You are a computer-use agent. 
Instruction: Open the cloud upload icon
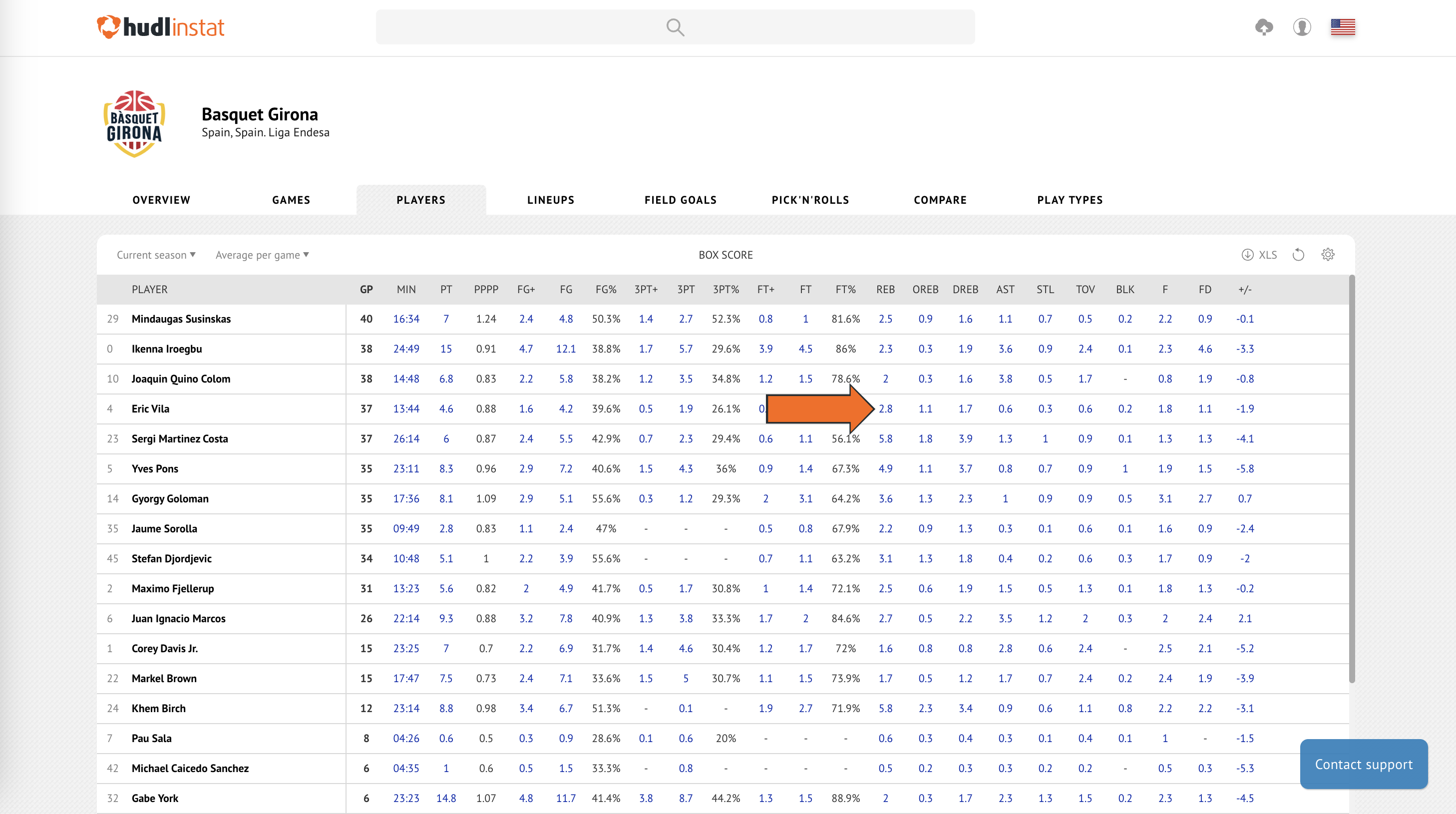[x=1264, y=27]
